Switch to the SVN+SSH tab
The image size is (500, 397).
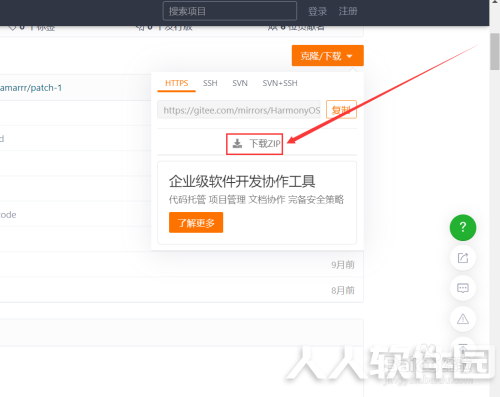click(x=280, y=83)
